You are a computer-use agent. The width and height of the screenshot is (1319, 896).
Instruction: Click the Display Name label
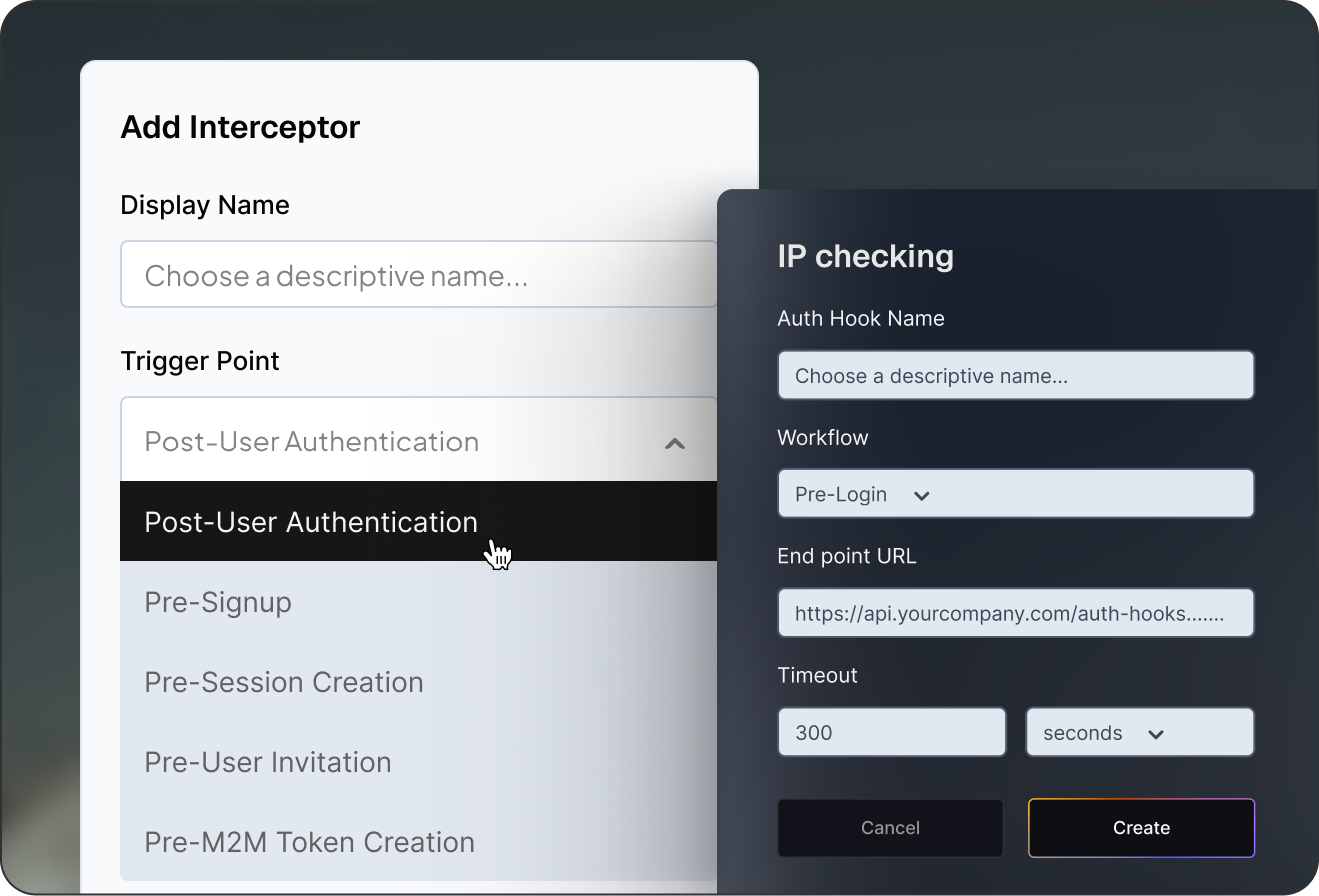tap(205, 205)
